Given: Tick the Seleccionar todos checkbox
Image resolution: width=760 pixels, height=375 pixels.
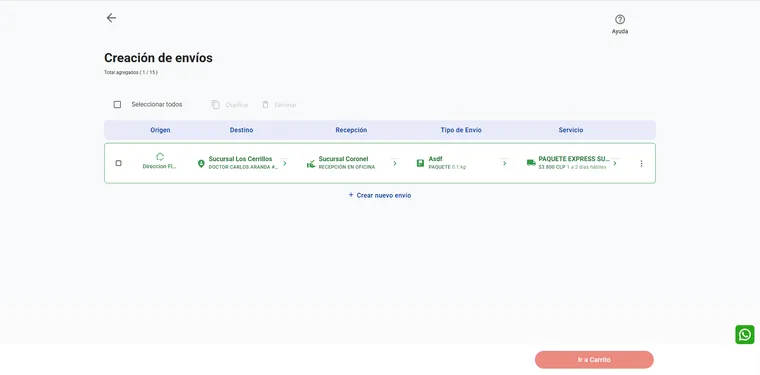Looking at the screenshot, I should 117,105.
